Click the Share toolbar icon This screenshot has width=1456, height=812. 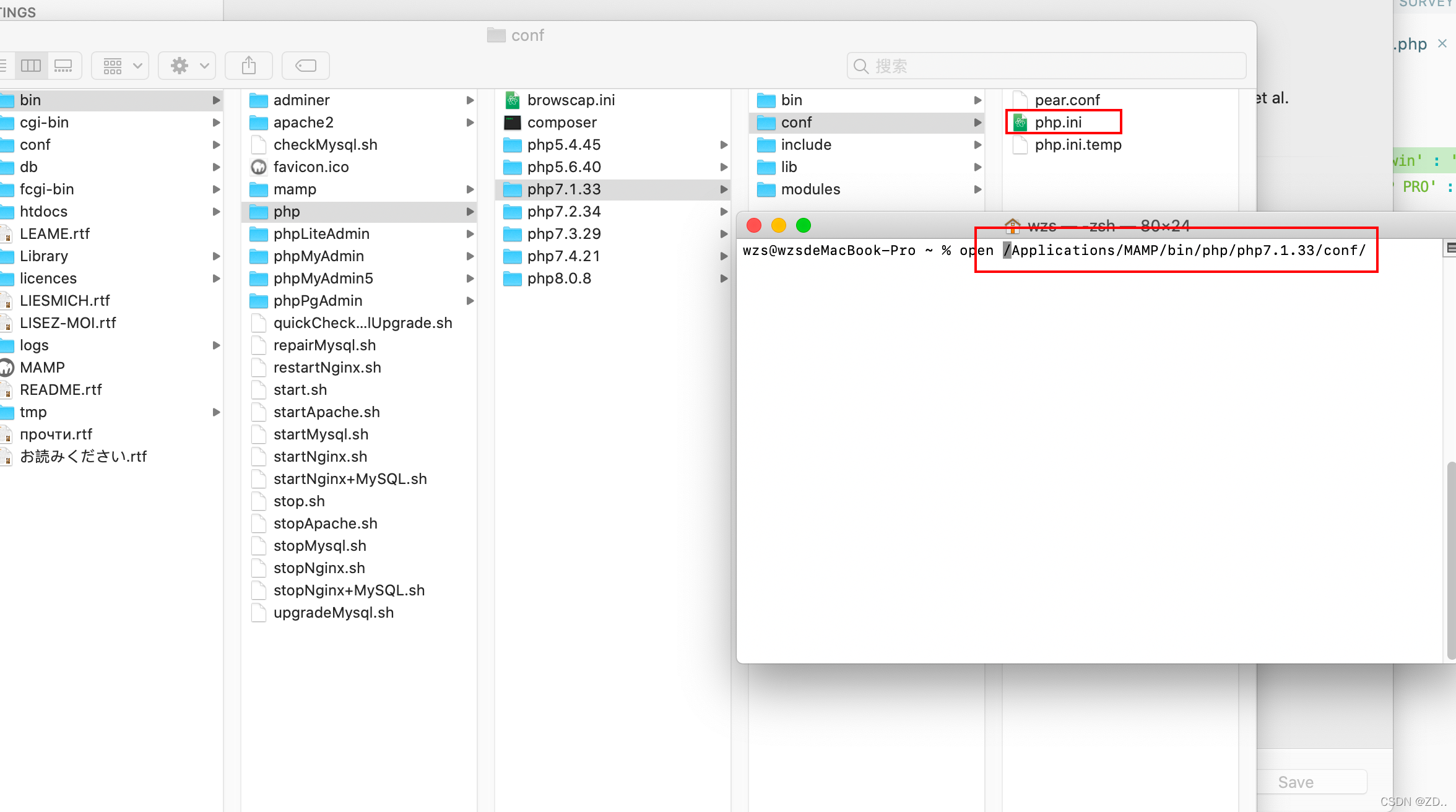tap(249, 66)
